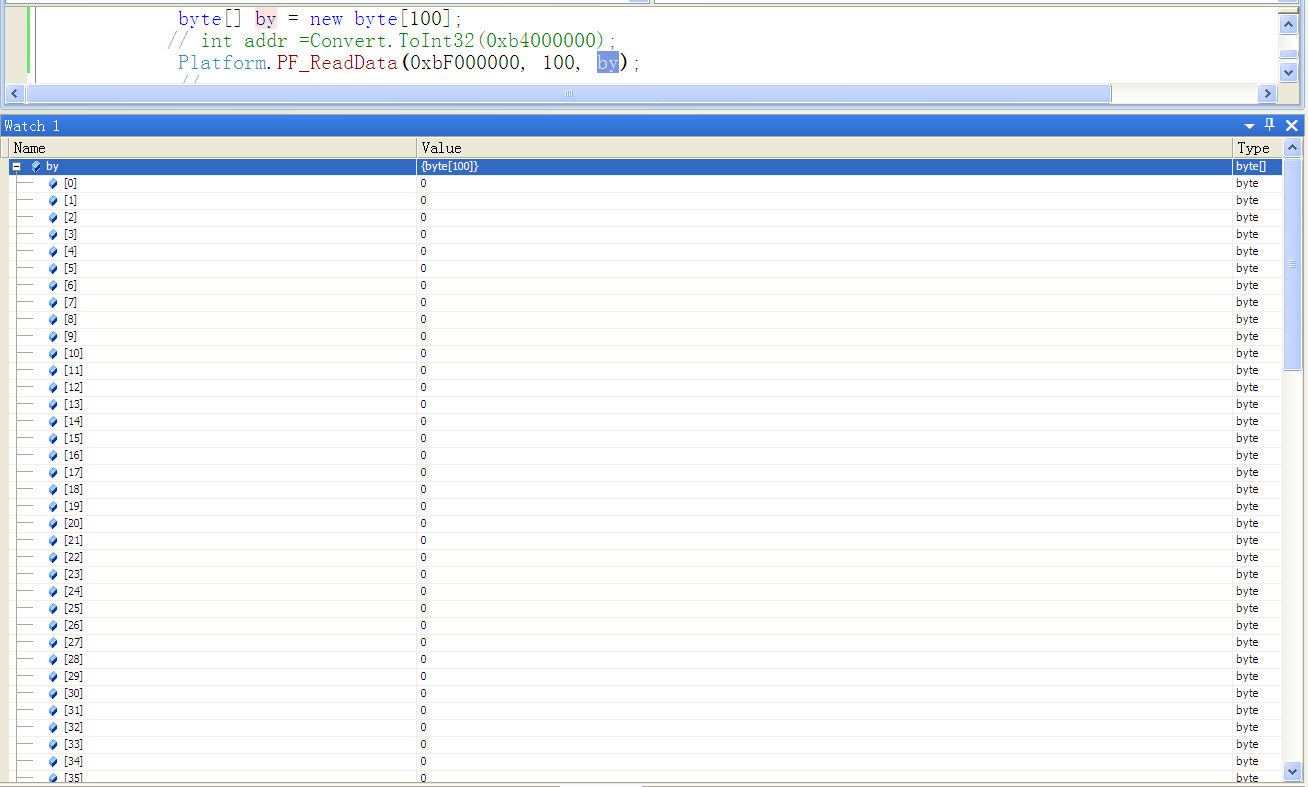Click field icon of element [19]
The height and width of the screenshot is (787, 1308).
click(x=53, y=506)
